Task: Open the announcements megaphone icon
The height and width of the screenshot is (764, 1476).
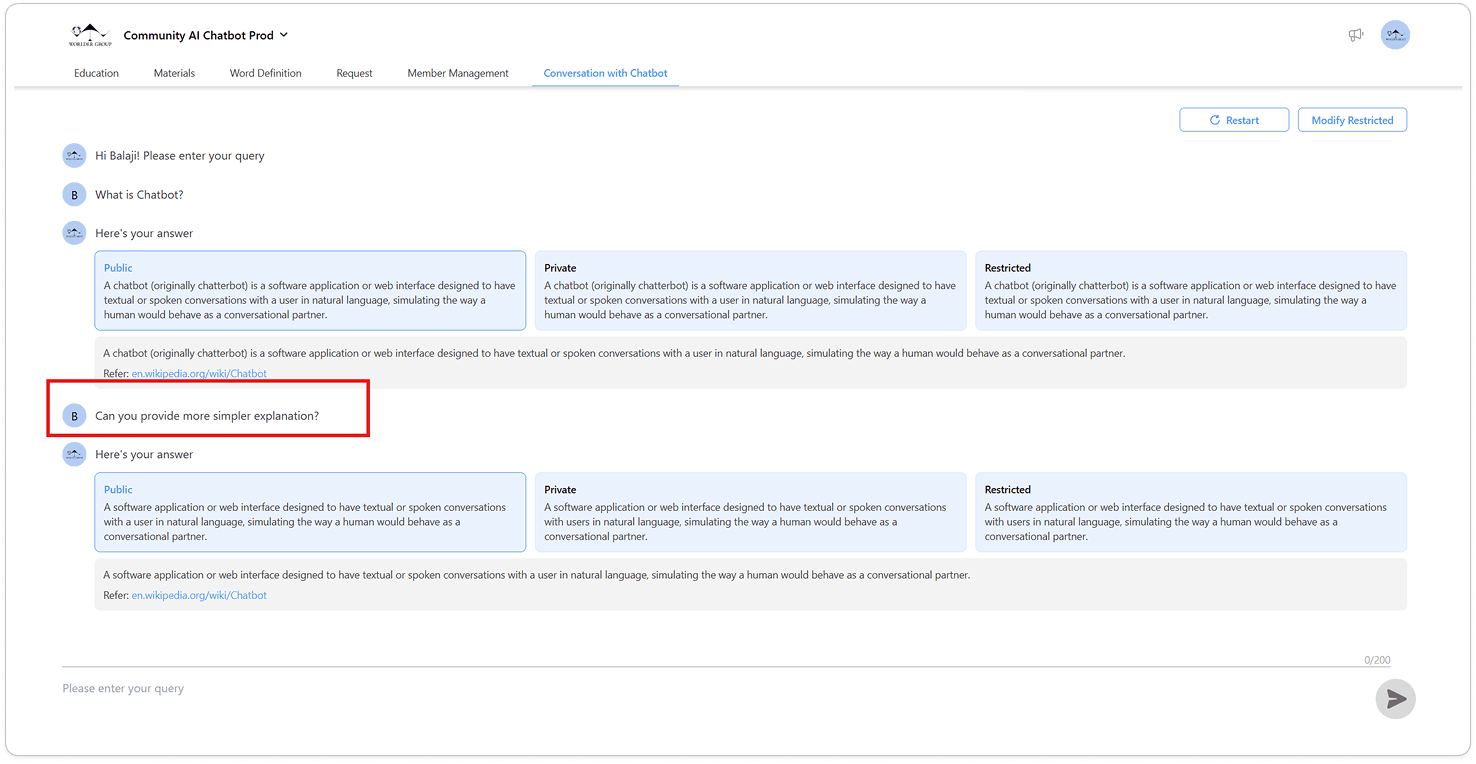Action: (1356, 35)
